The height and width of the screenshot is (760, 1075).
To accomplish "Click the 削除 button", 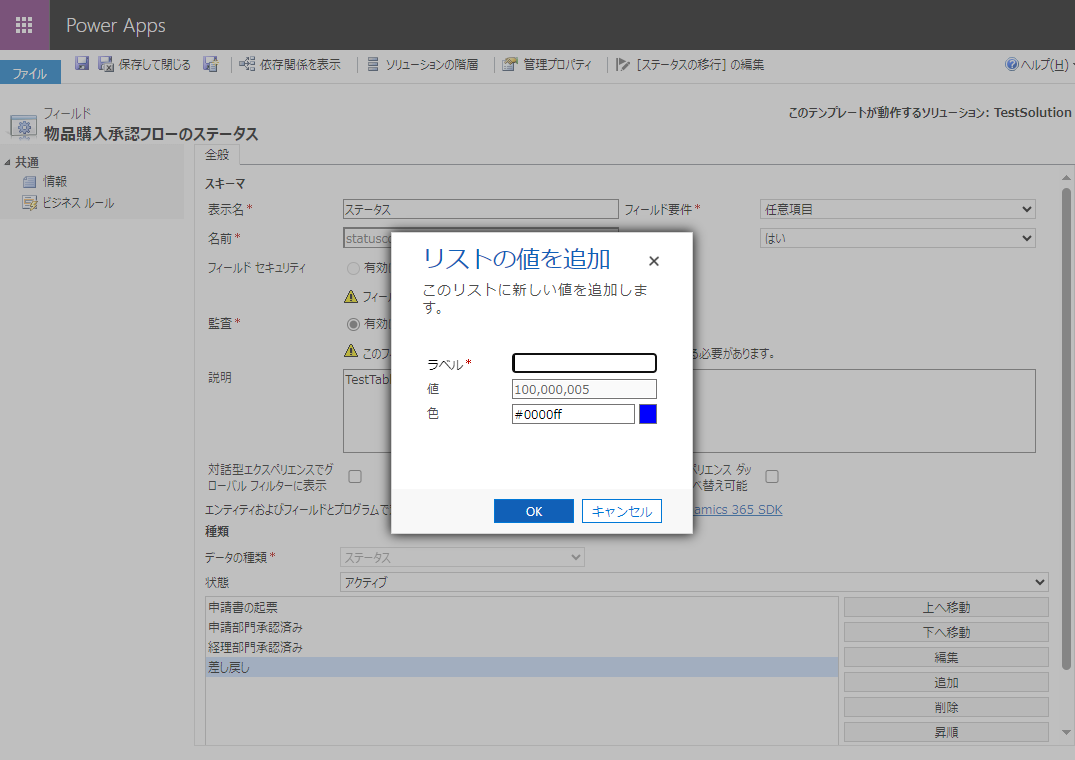I will [x=946, y=707].
